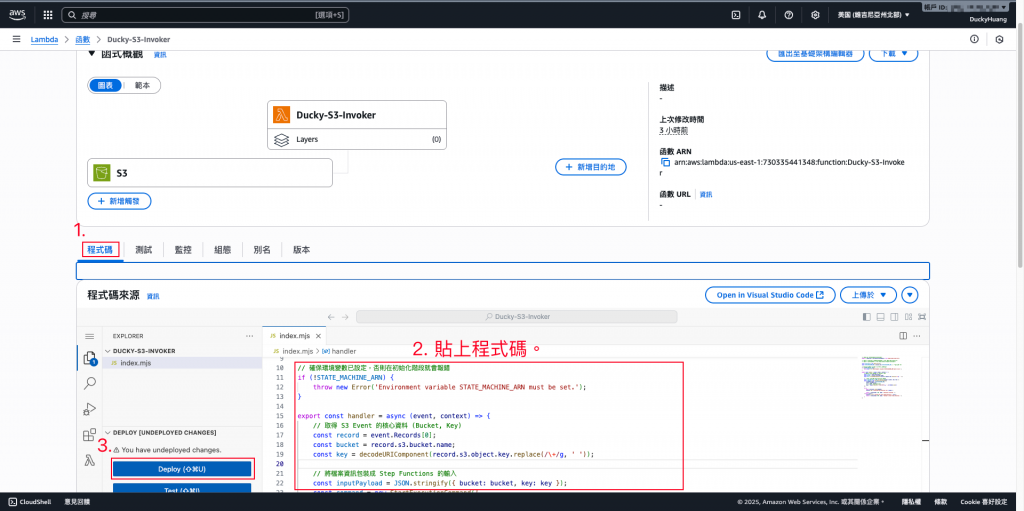This screenshot has width=1024, height=511.
Task: Click the split editor icon
Action: pos(903,336)
